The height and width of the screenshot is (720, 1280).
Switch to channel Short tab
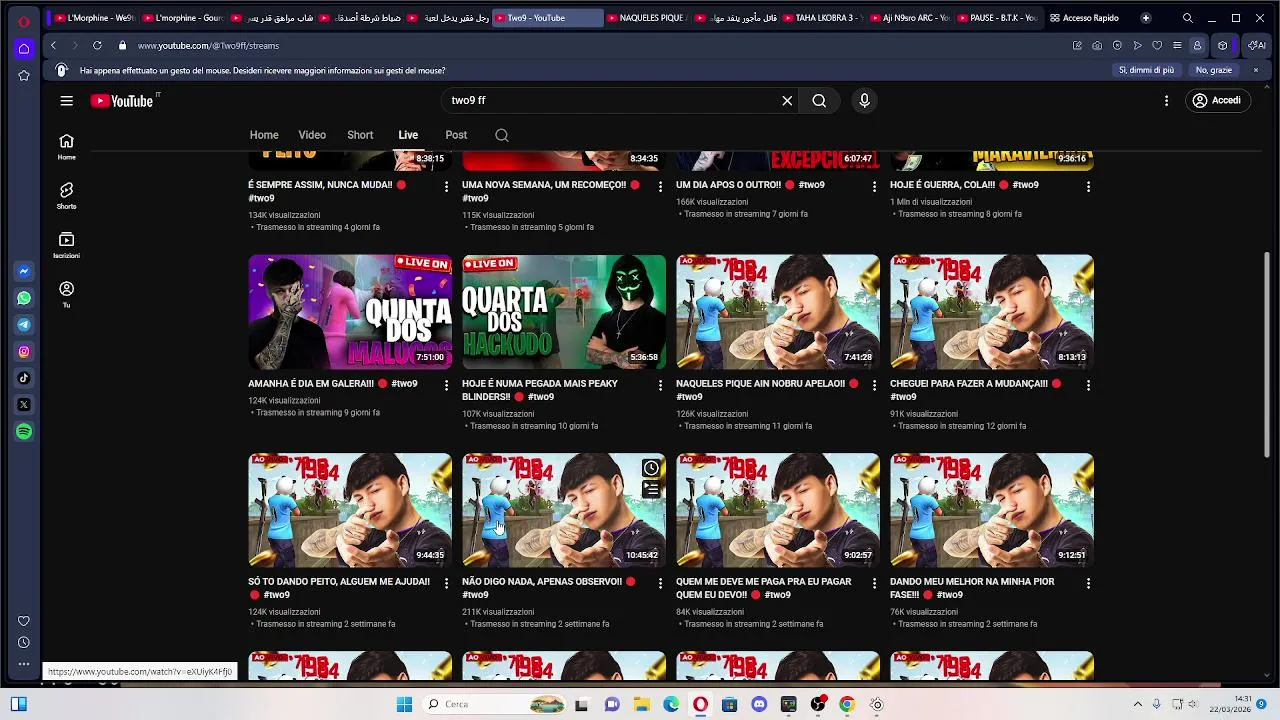point(360,135)
